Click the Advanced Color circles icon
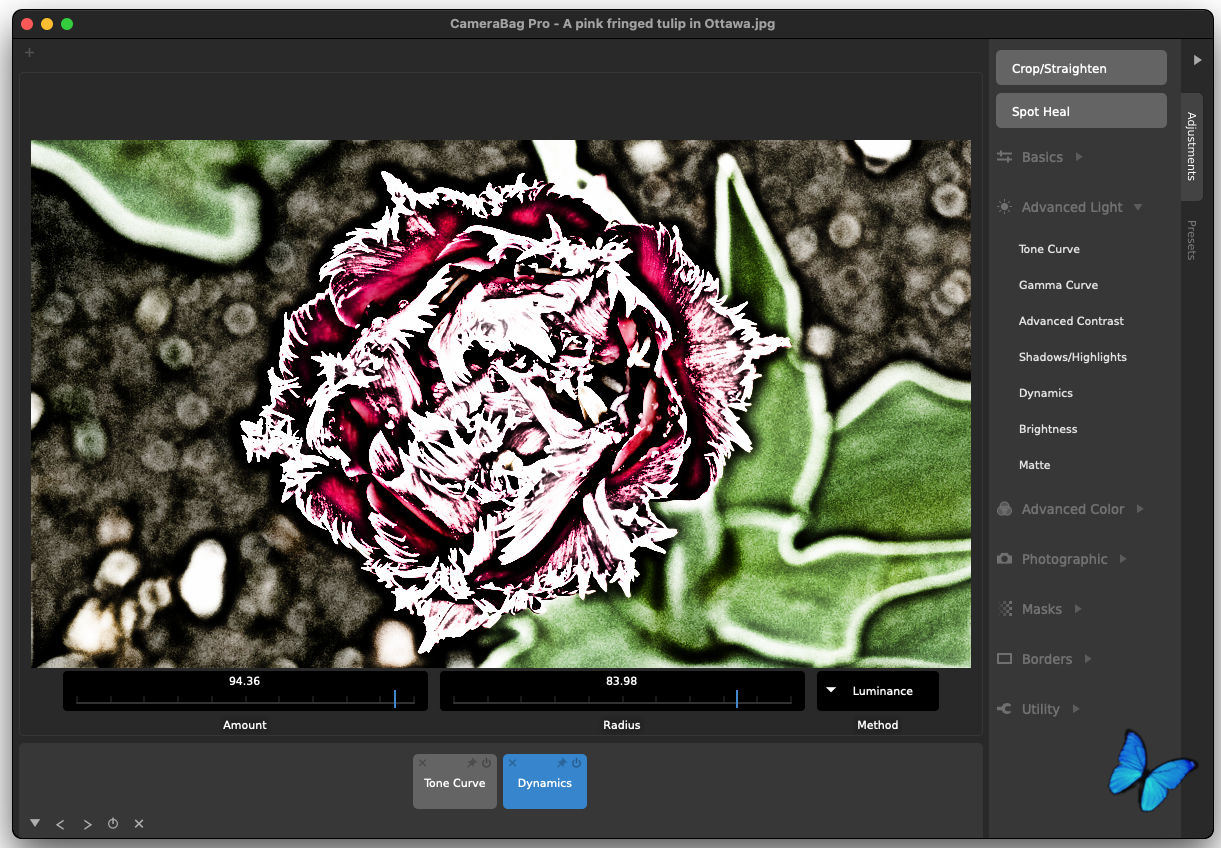 pyautogui.click(x=1005, y=509)
